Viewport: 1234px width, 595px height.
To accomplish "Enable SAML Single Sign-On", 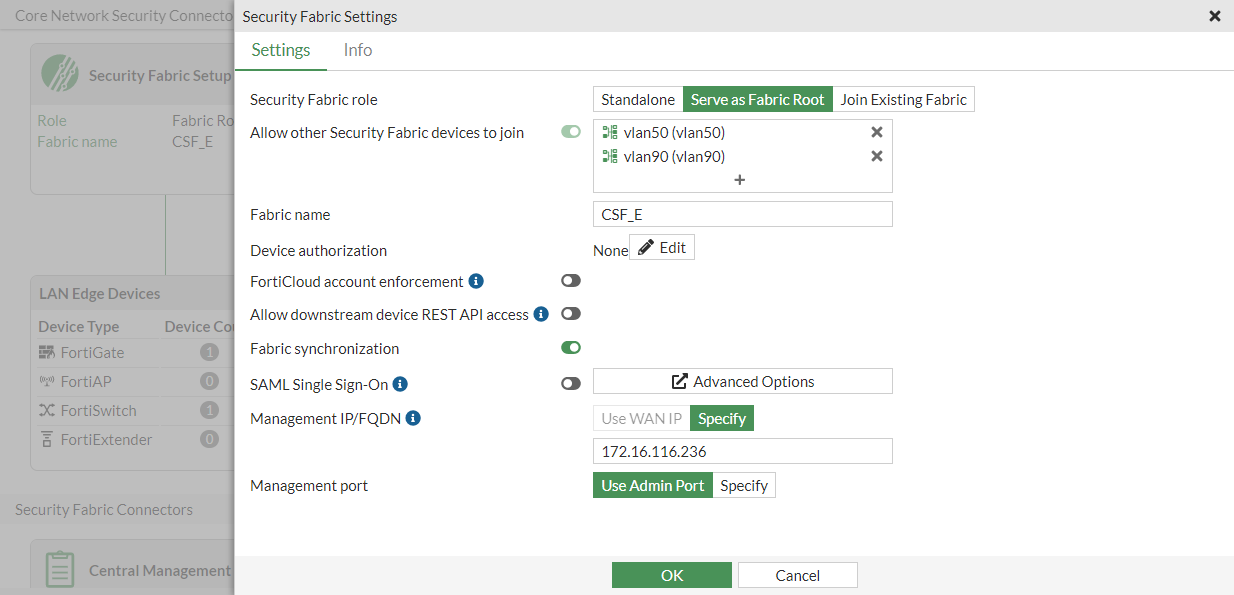I will pos(570,383).
